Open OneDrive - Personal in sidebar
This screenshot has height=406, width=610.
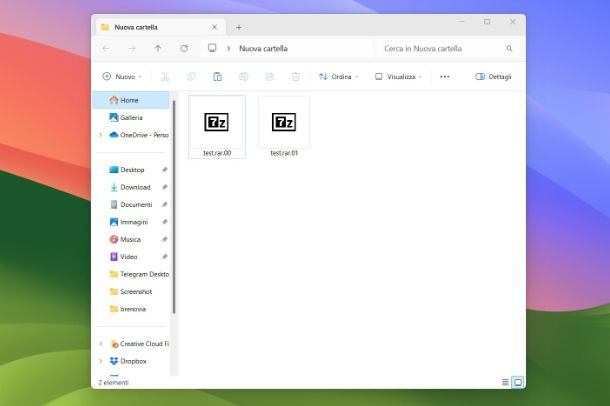(x=140, y=135)
